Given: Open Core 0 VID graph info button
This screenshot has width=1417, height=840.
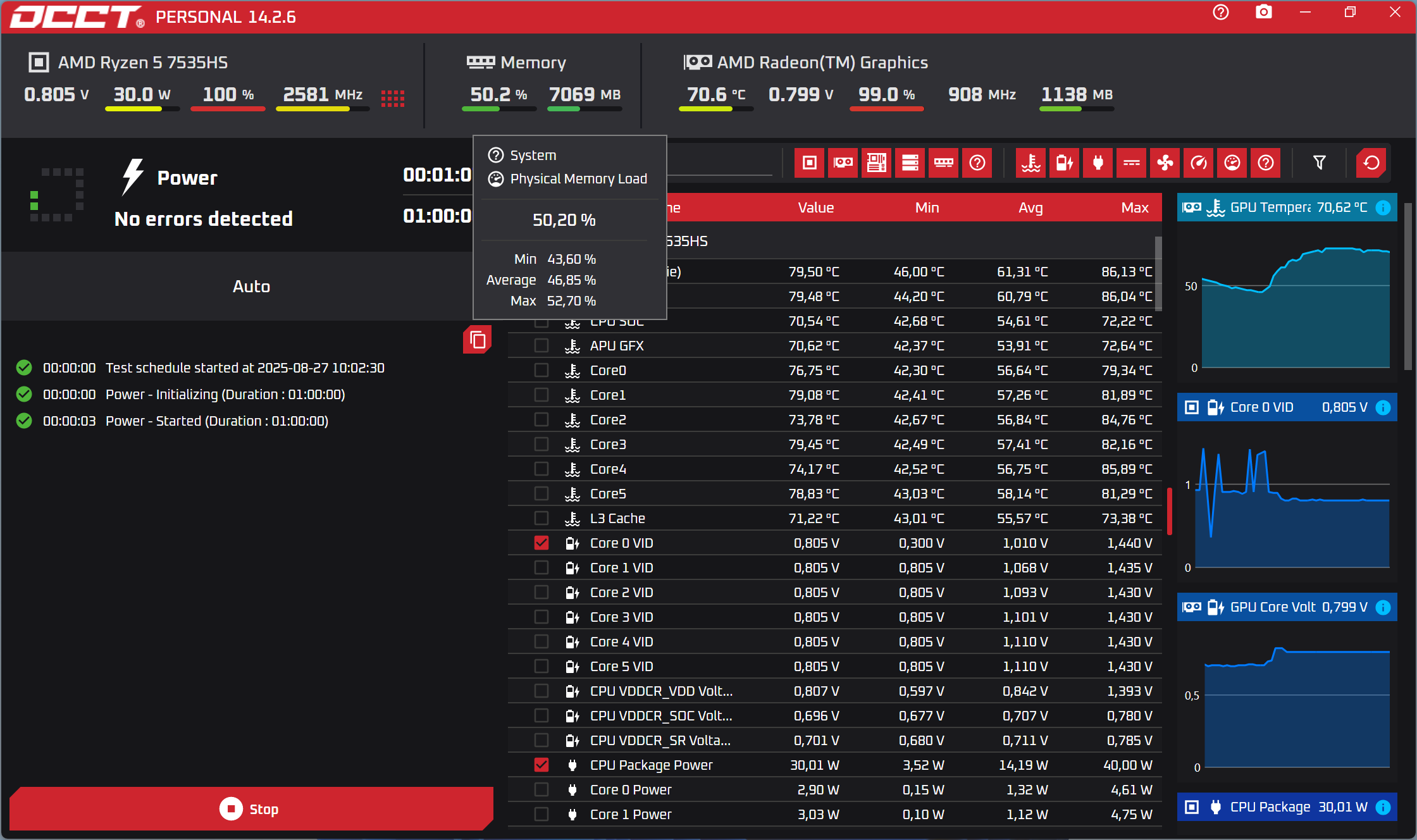Looking at the screenshot, I should click(1383, 407).
